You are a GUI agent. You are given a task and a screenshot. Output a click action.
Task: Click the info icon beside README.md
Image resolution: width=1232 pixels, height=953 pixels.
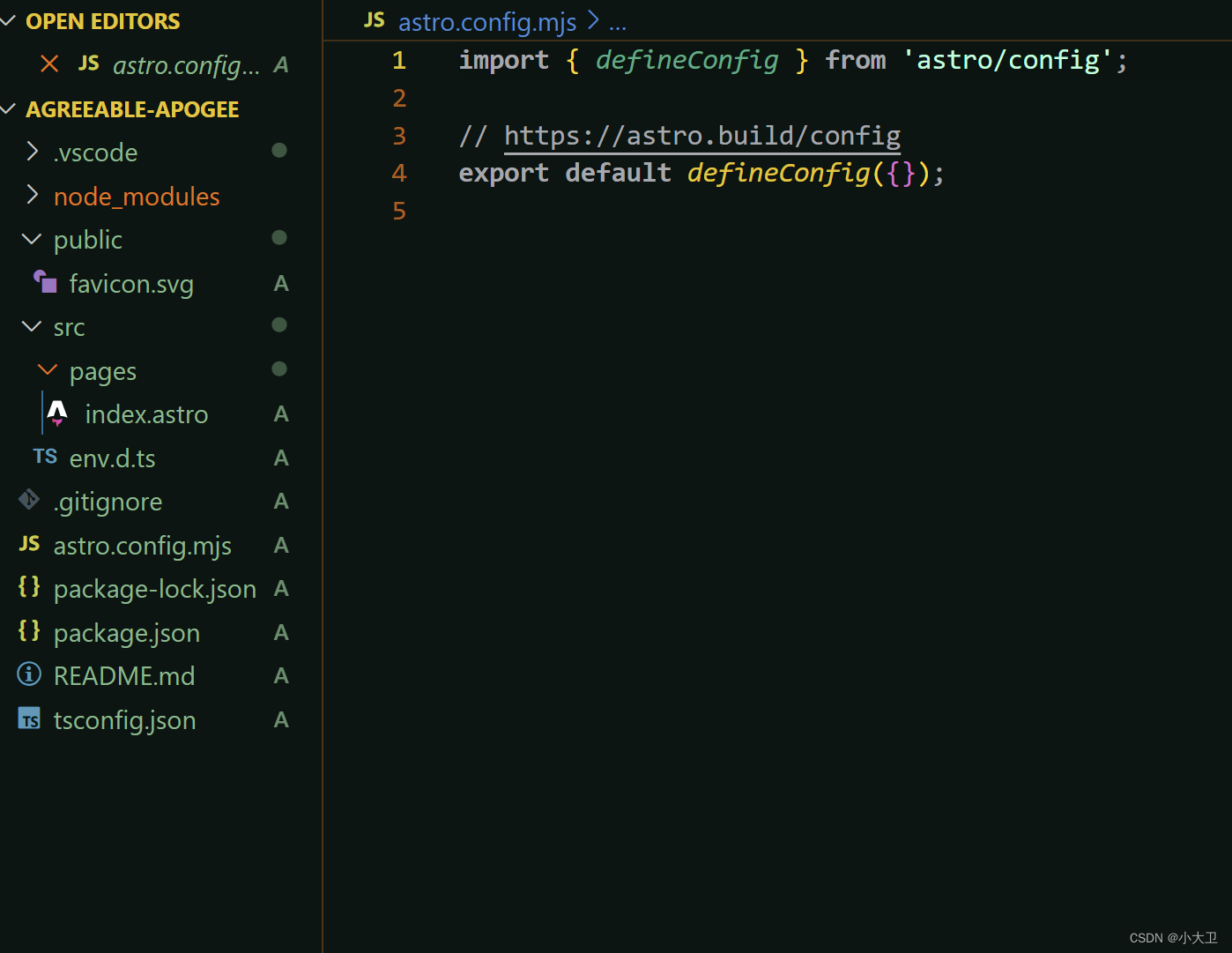click(29, 674)
